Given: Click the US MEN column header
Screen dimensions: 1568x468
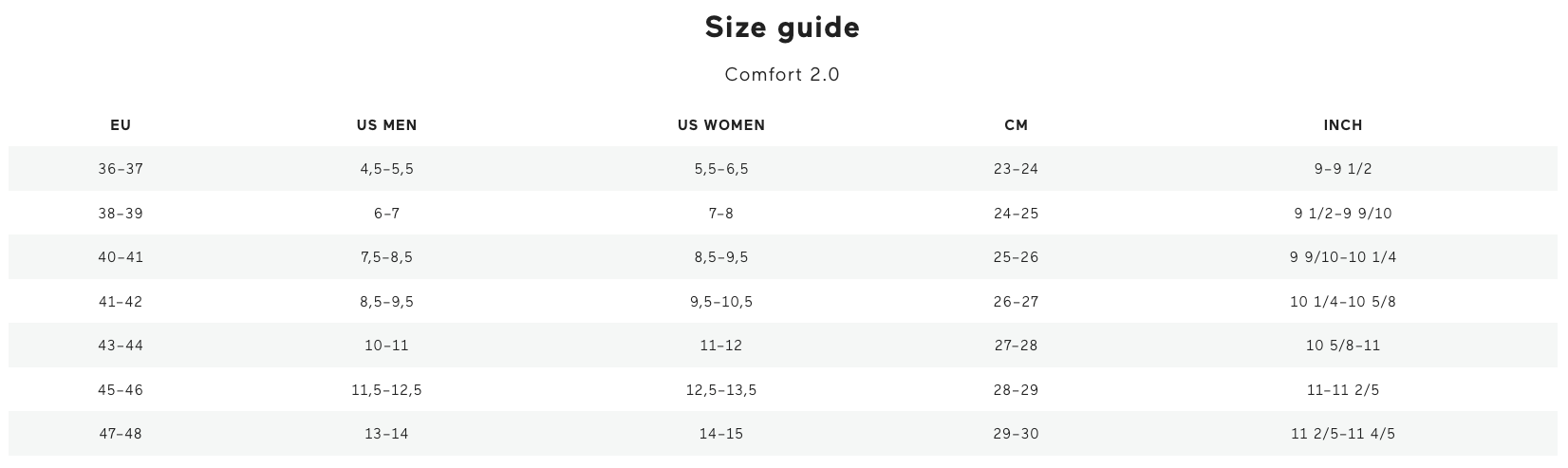Looking at the screenshot, I should (387, 125).
